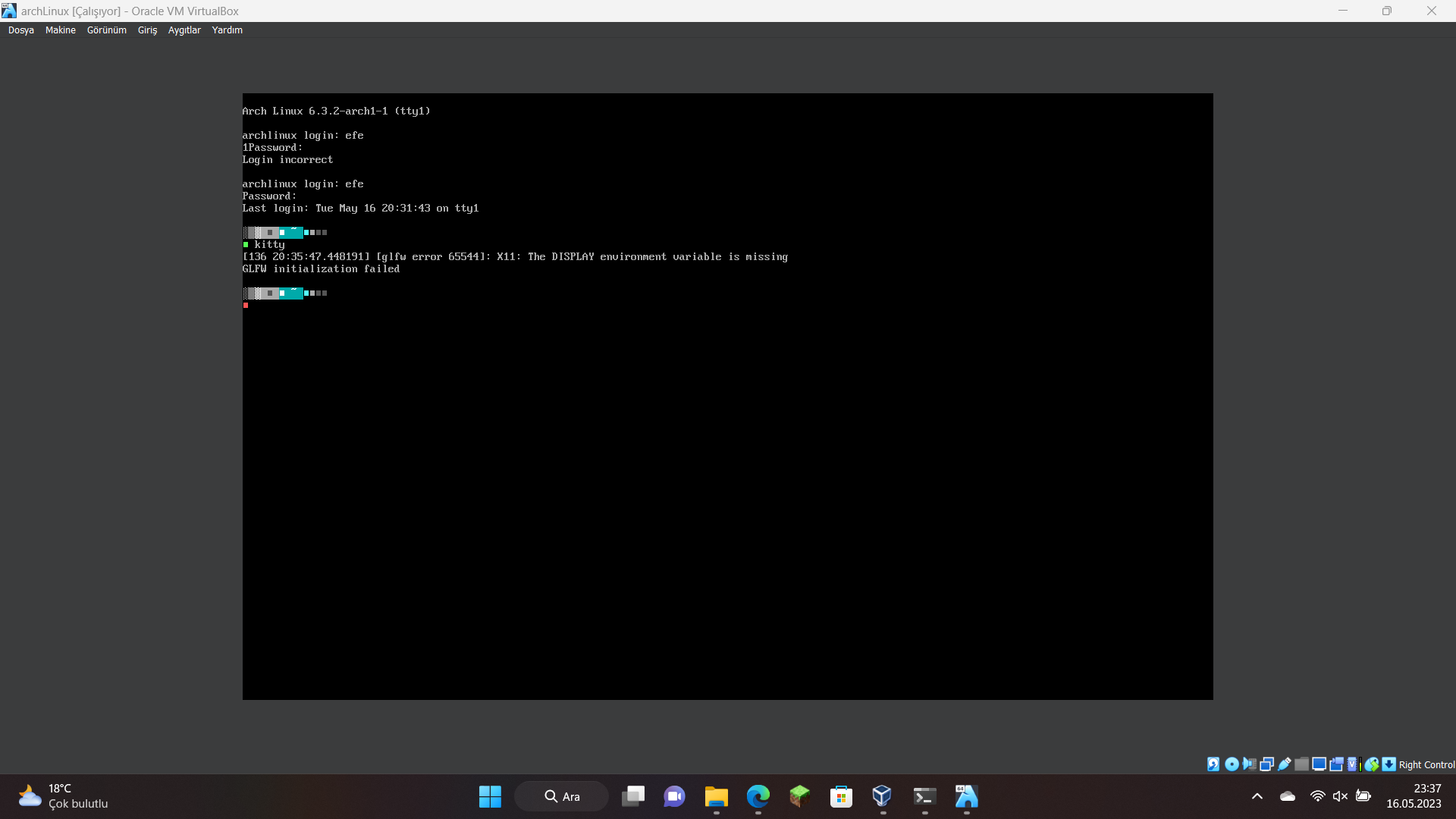Click the mouse integration status icon
Viewport: 1456px width, 819px height.
coord(1372,764)
